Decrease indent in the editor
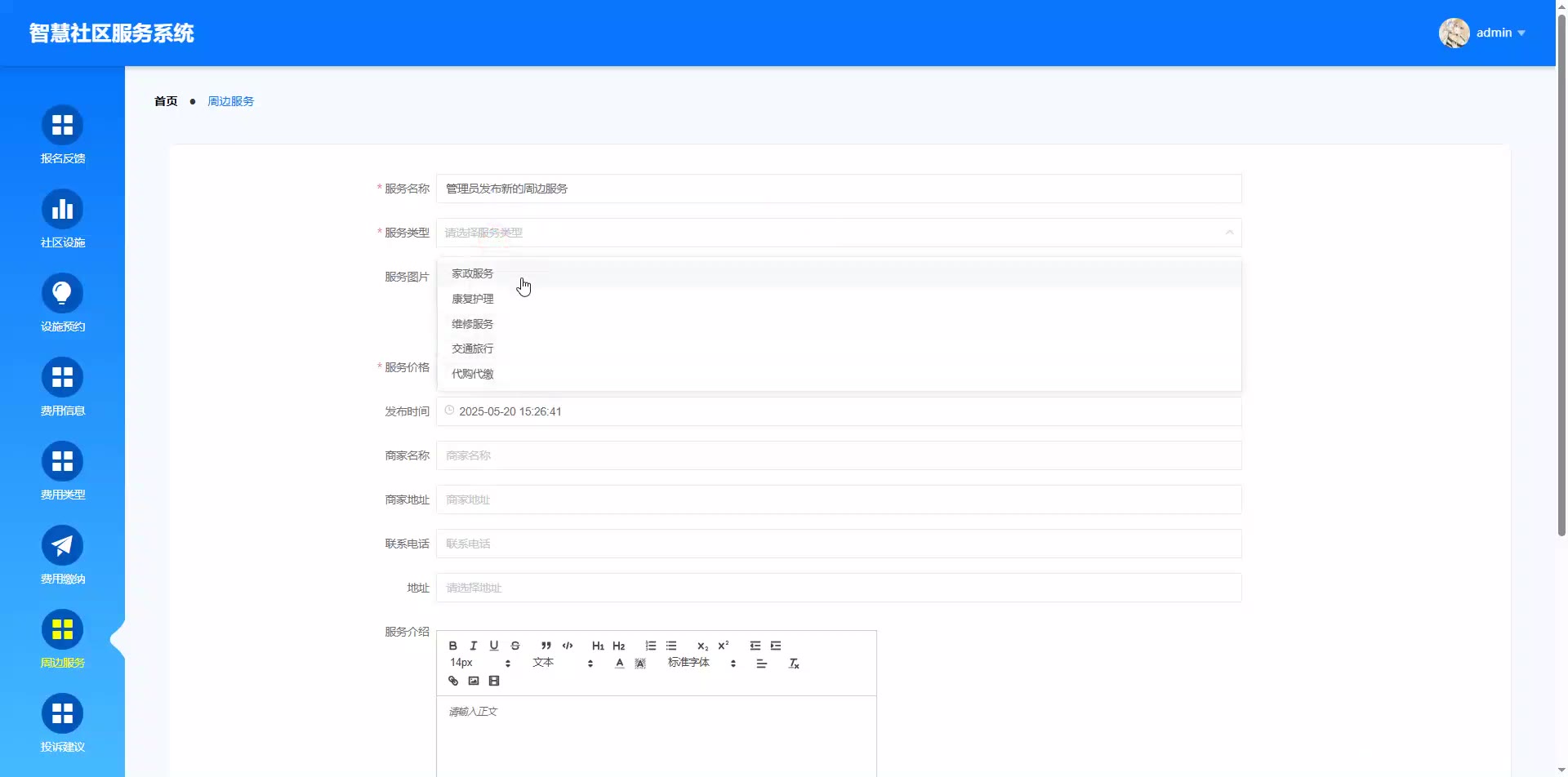 click(x=755, y=646)
